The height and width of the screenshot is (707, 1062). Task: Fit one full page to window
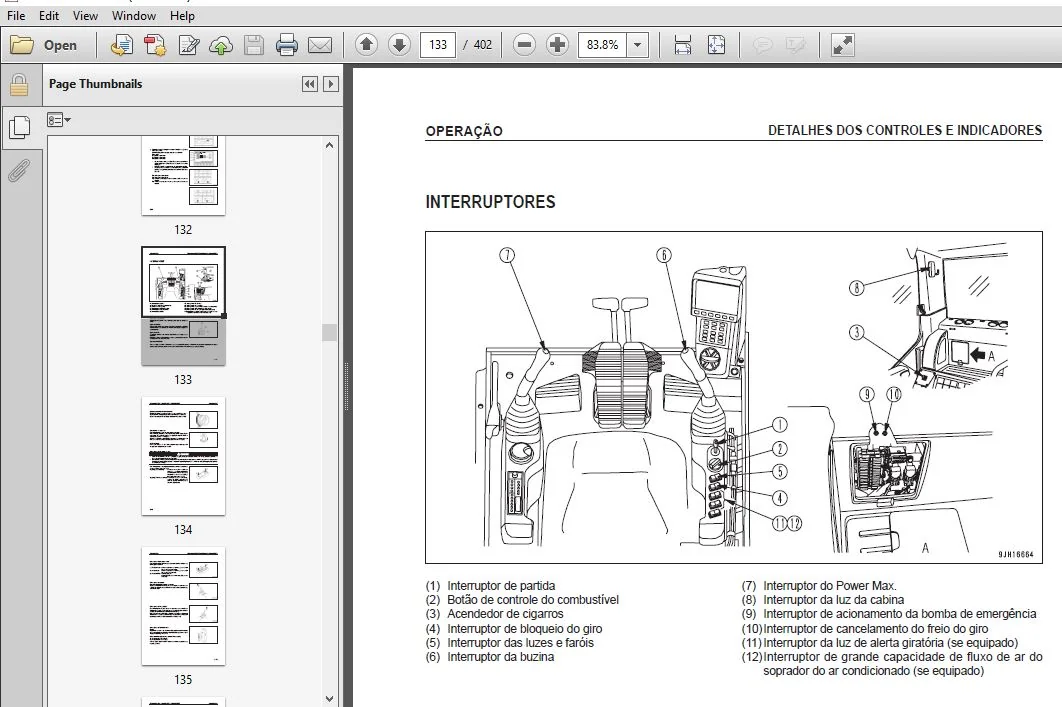[x=716, y=45]
